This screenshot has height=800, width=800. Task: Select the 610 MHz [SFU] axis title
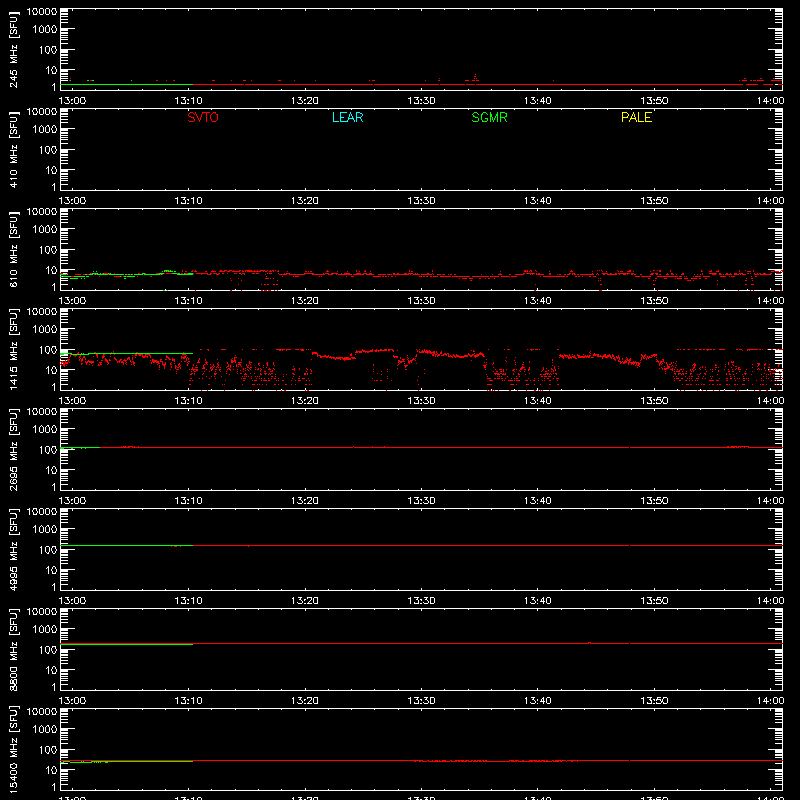point(13,250)
